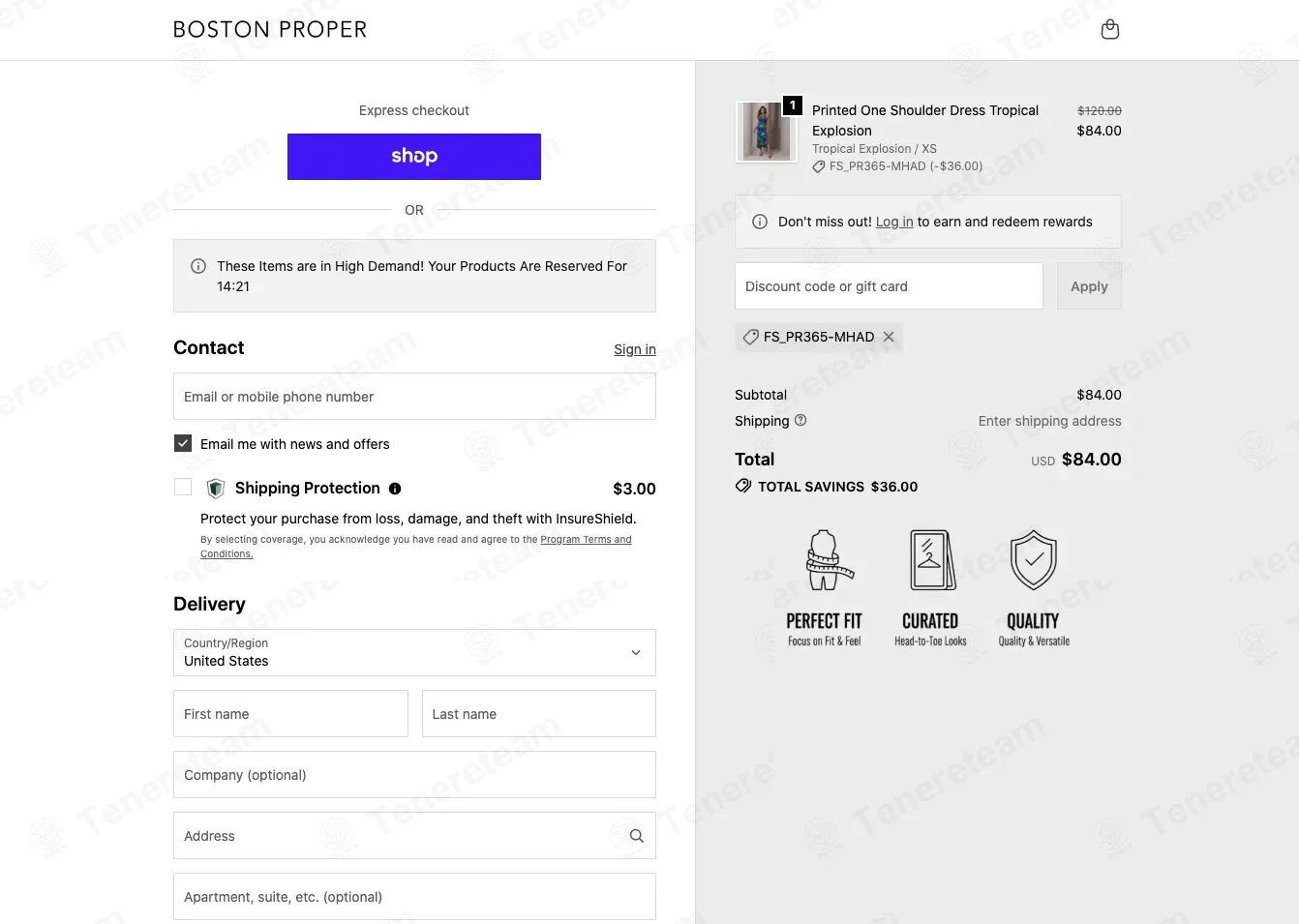
Task: Click the address search magnifier icon
Action: point(637,836)
